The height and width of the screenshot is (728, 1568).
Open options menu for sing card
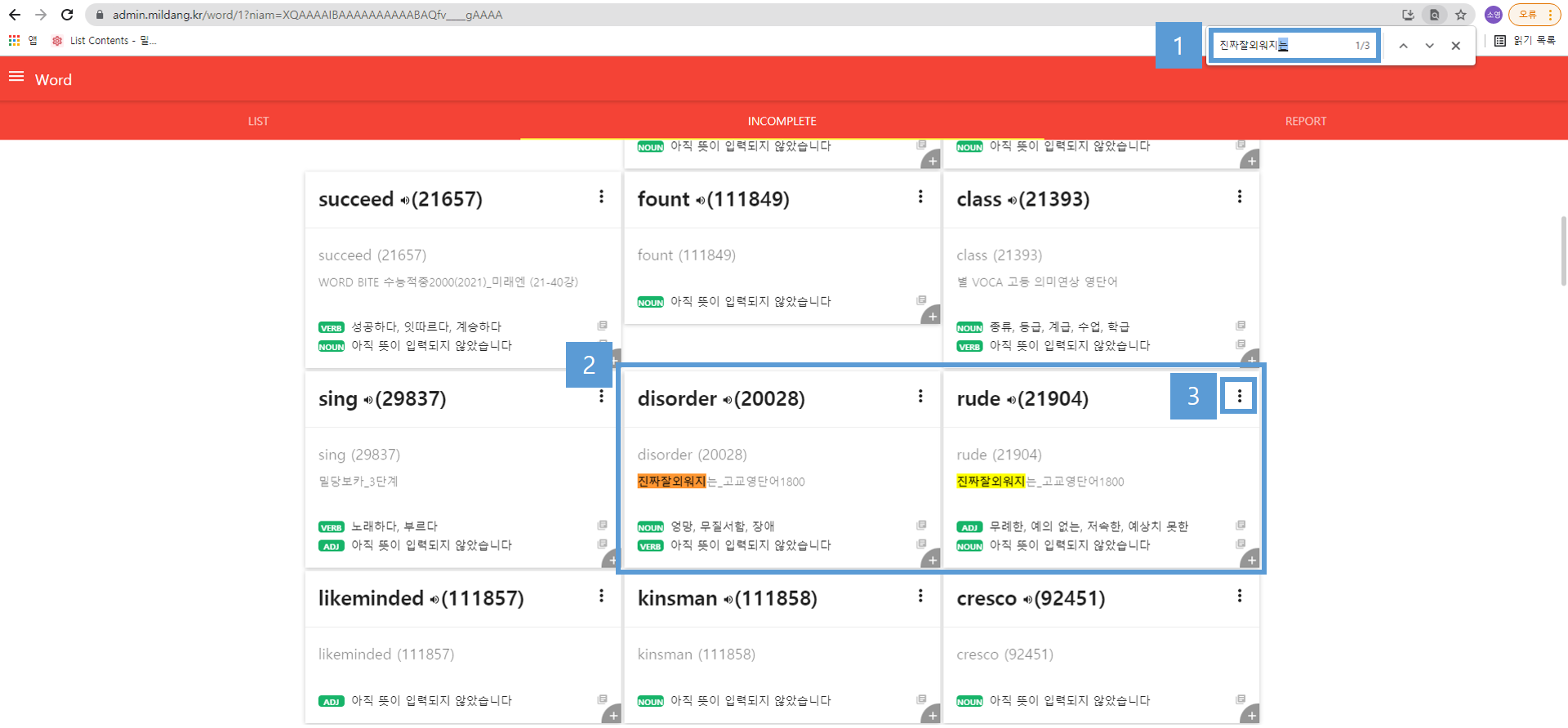pyautogui.click(x=601, y=397)
